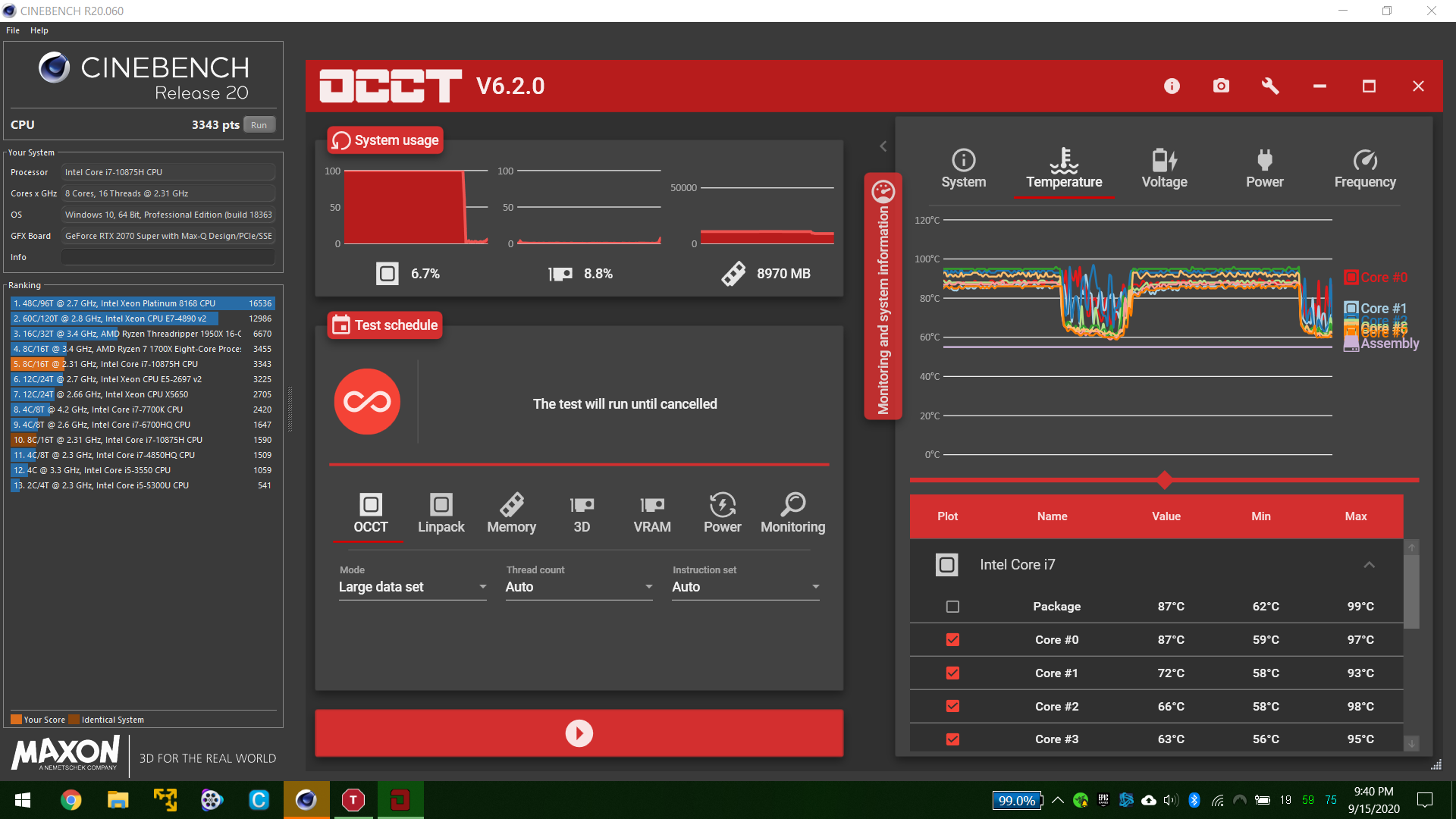Open the OCCT info/about icon
1456x819 pixels.
click(1172, 86)
